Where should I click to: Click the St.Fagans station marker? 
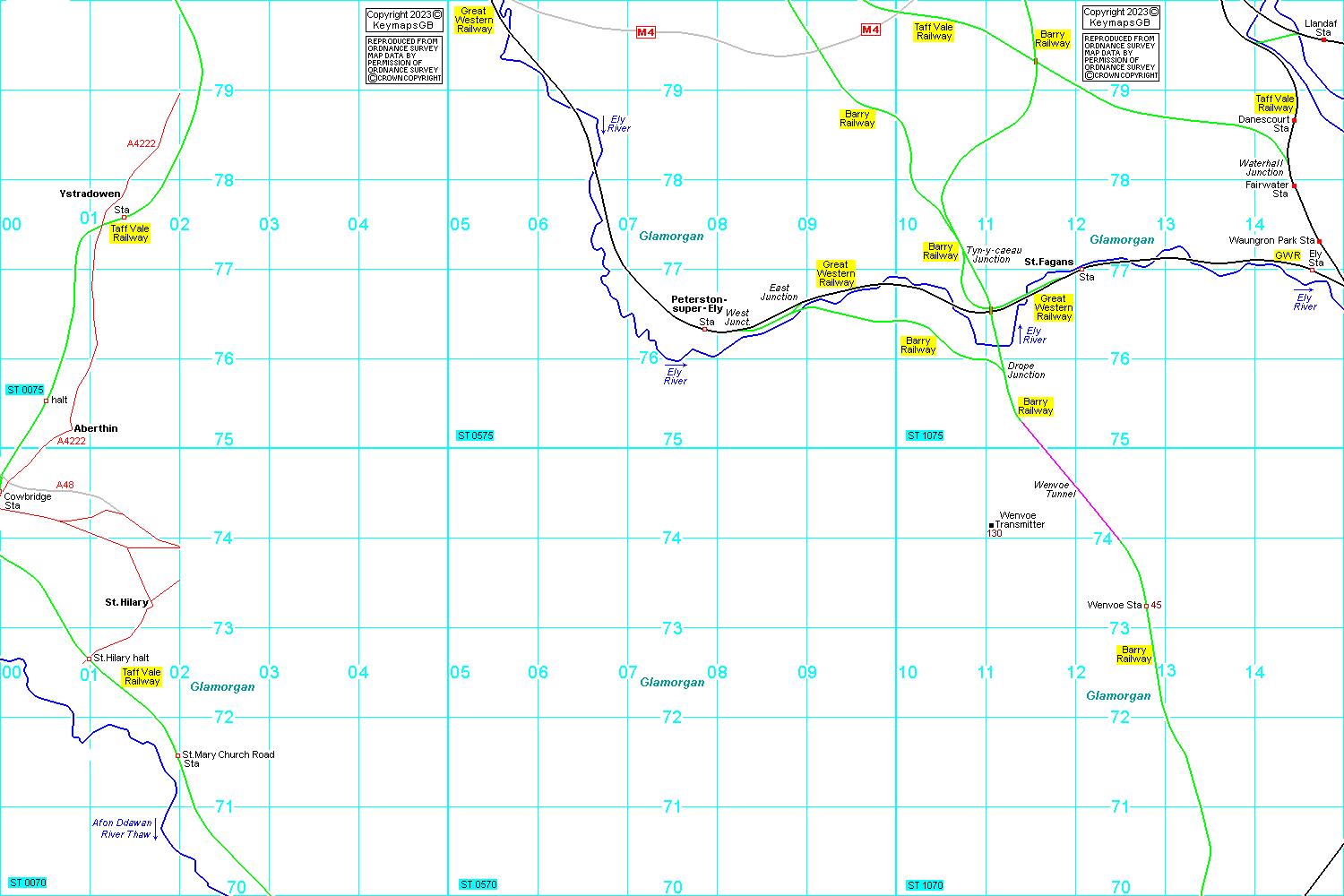pyautogui.click(x=1081, y=269)
